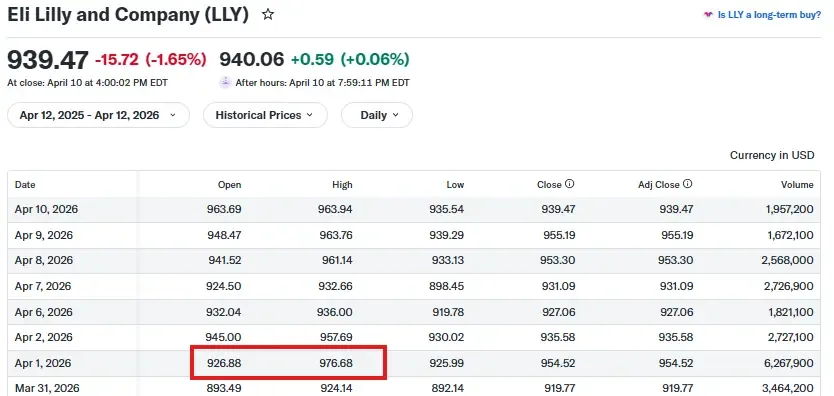Click the volume 1,957,200

(x=790, y=209)
